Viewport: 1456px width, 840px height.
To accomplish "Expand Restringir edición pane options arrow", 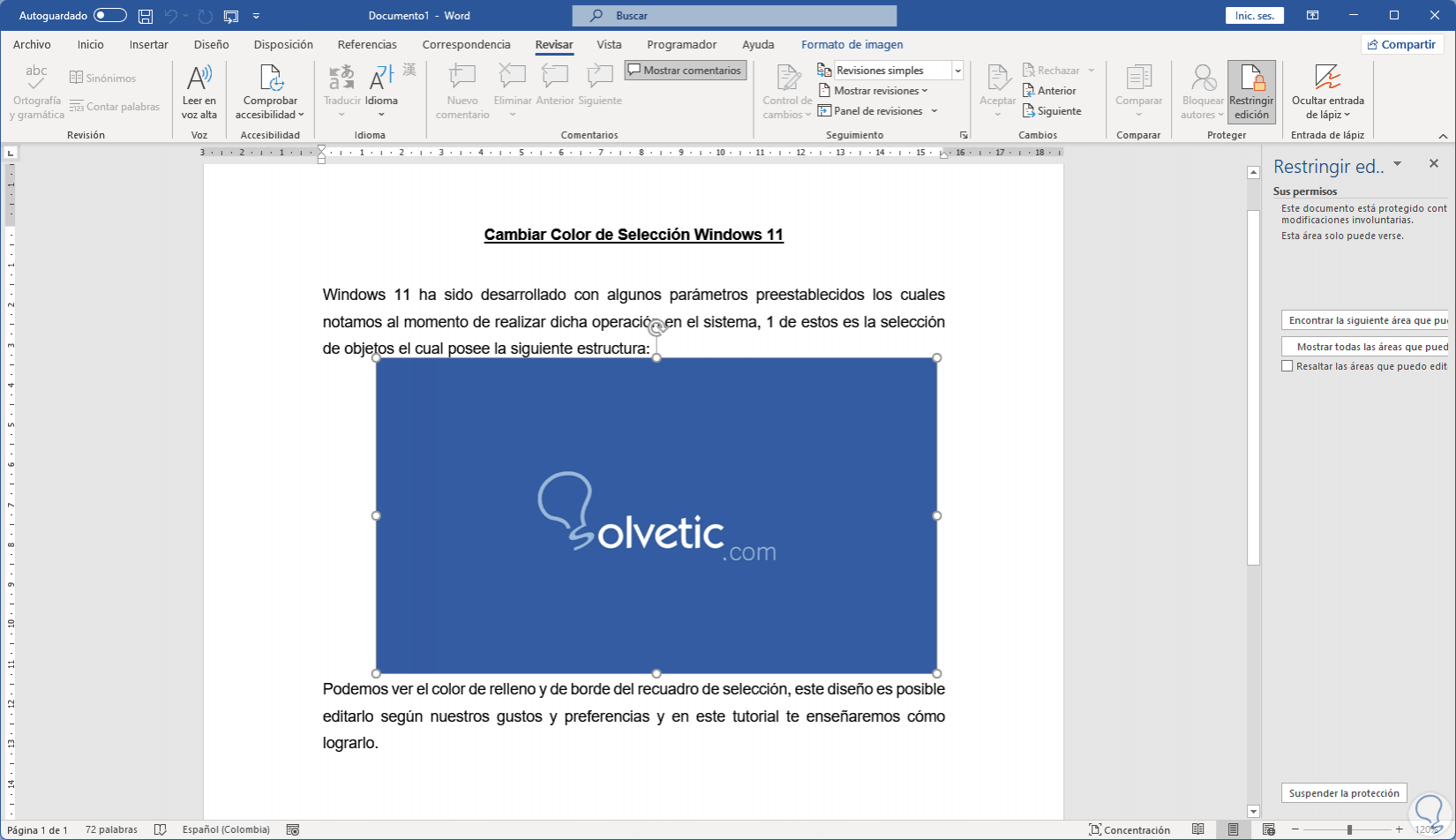I will tap(1397, 164).
